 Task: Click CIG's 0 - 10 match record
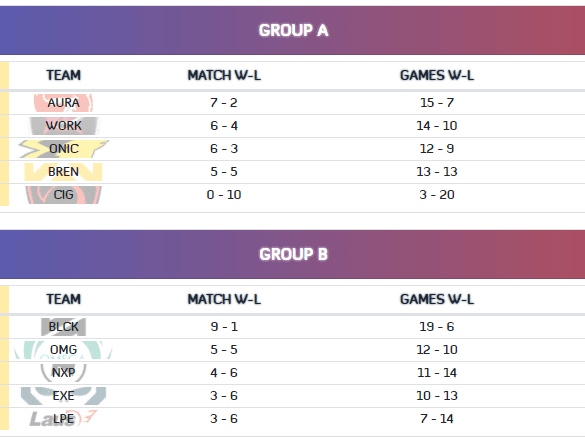tap(224, 195)
